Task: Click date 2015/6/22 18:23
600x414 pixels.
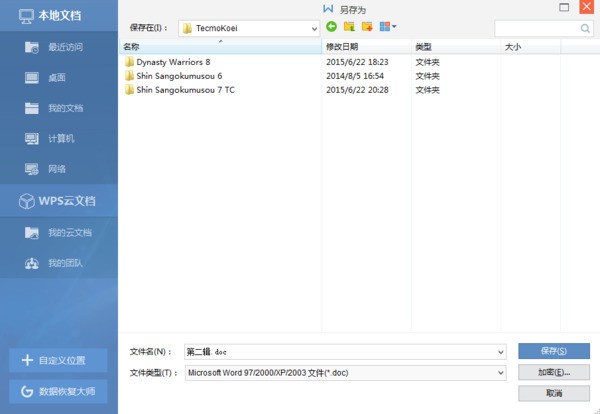Action: pos(357,62)
